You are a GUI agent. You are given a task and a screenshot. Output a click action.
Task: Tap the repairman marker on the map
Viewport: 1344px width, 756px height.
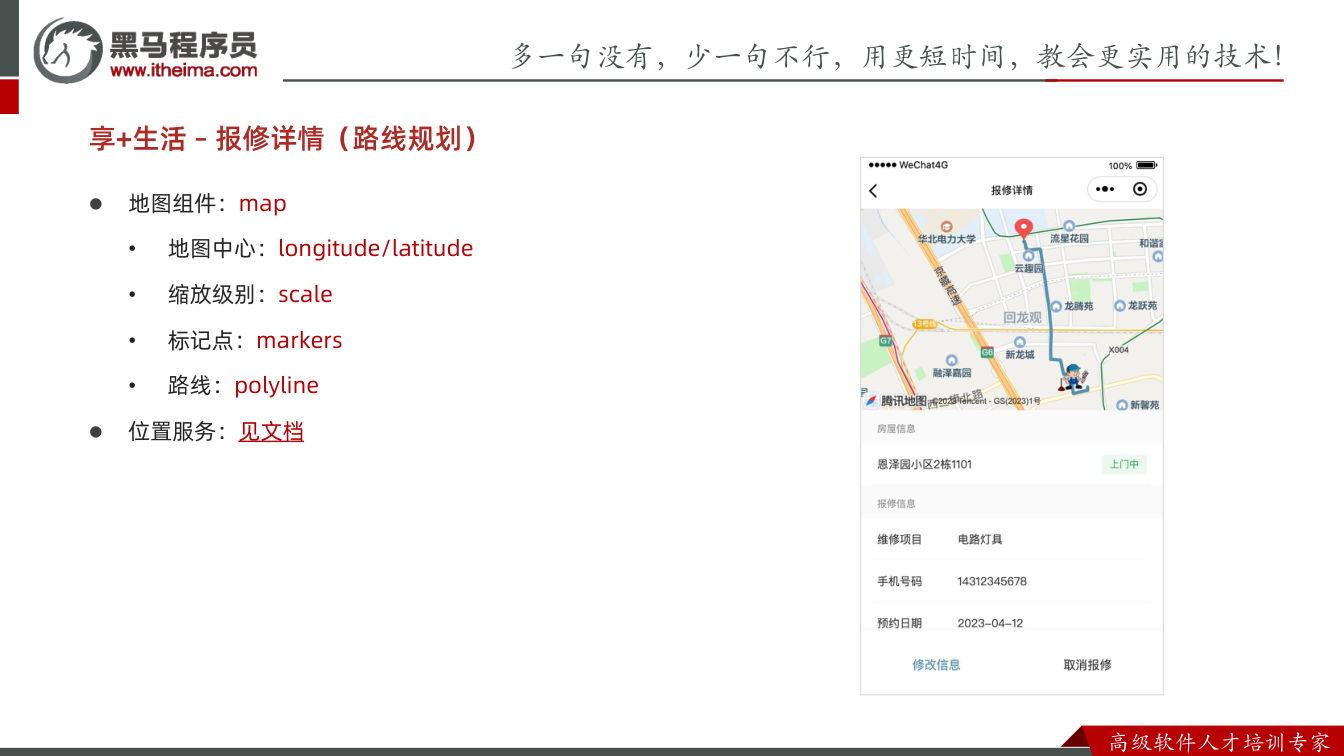(x=1074, y=379)
